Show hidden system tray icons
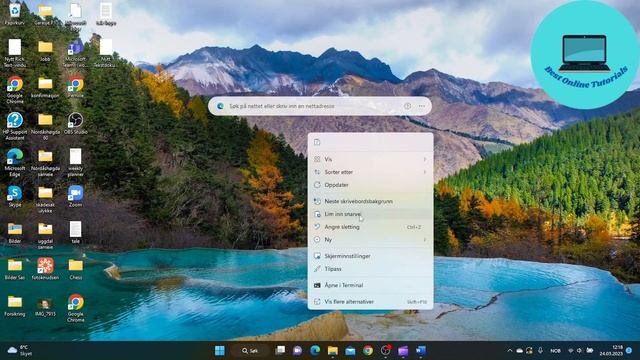This screenshot has width=640, height=360. pyautogui.click(x=510, y=351)
